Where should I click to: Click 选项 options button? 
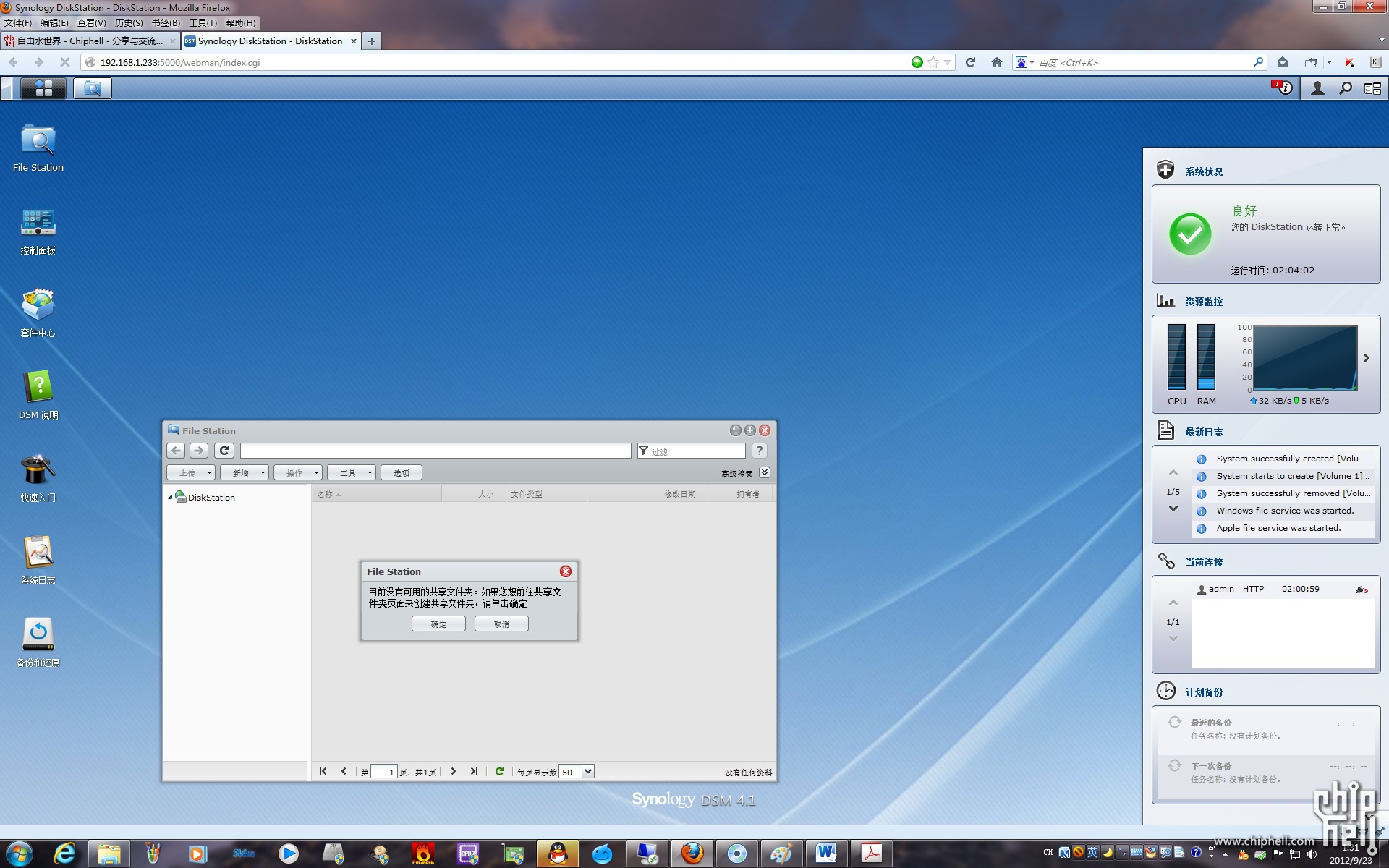(402, 473)
